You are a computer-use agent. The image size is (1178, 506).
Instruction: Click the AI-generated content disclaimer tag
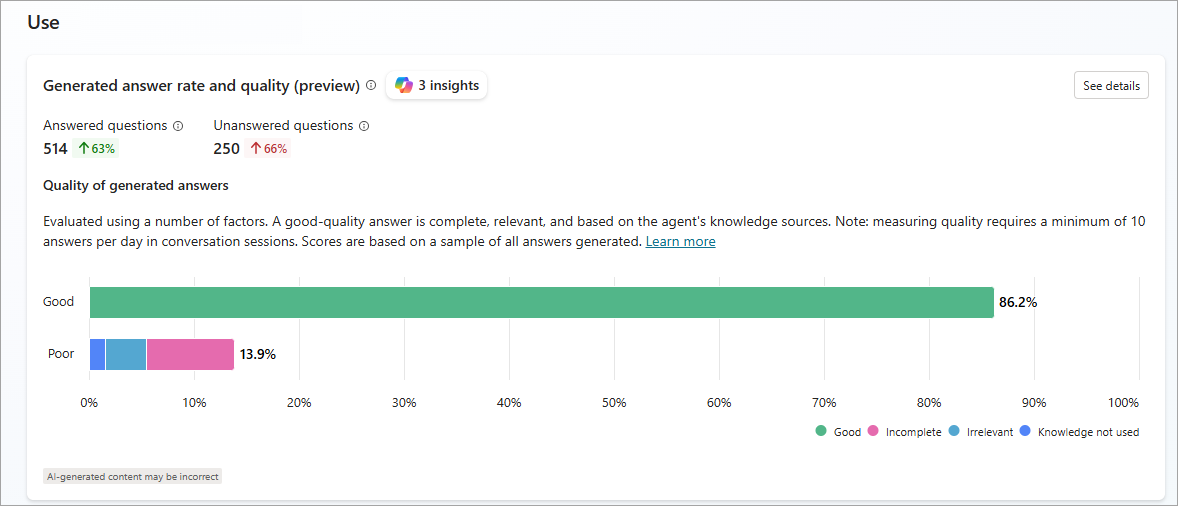(x=132, y=477)
